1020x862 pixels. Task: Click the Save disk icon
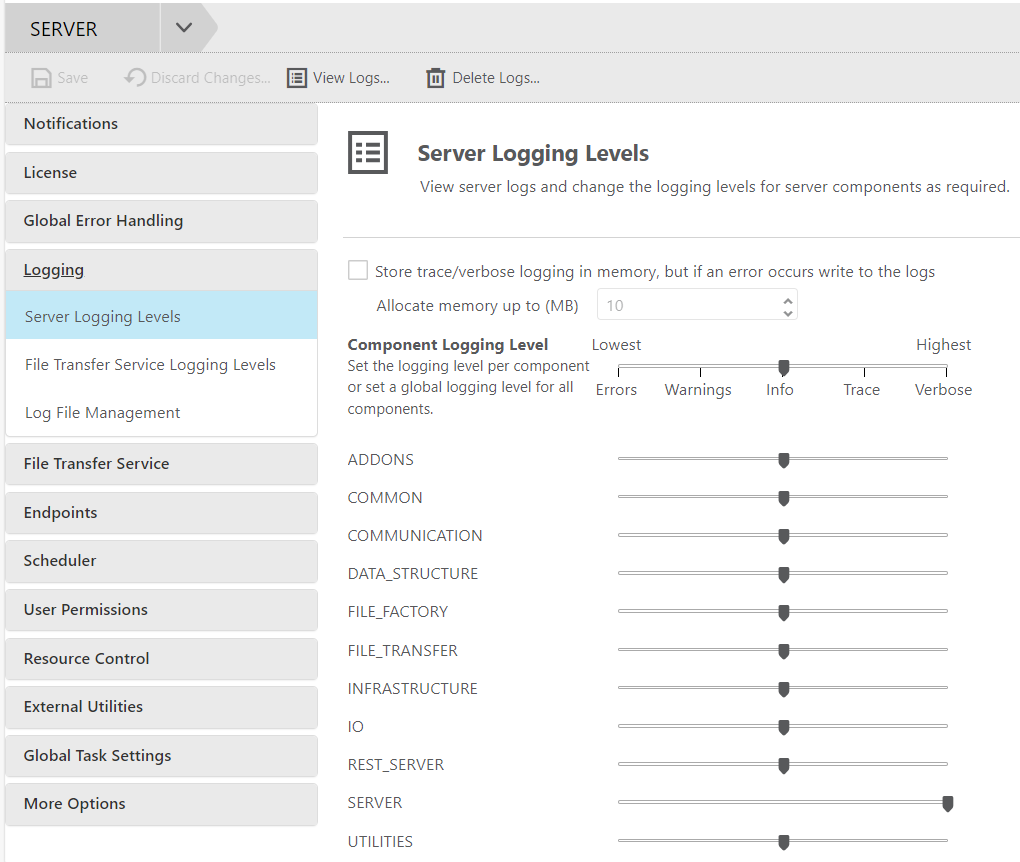point(41,78)
